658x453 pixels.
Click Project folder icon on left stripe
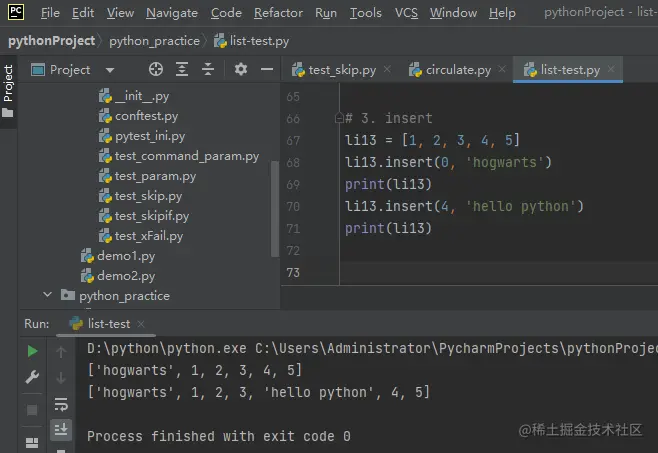(8, 113)
